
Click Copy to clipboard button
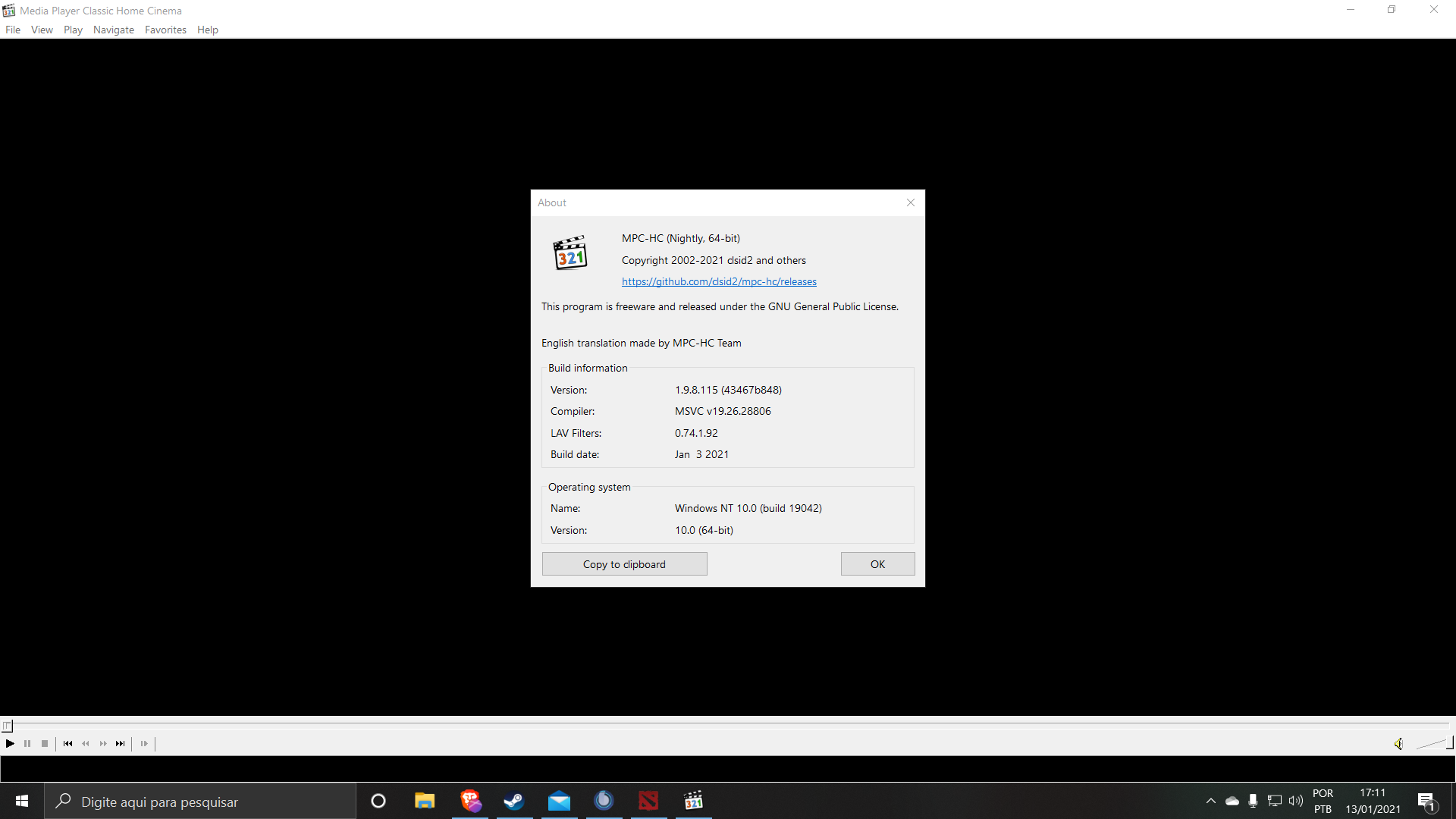tap(624, 564)
